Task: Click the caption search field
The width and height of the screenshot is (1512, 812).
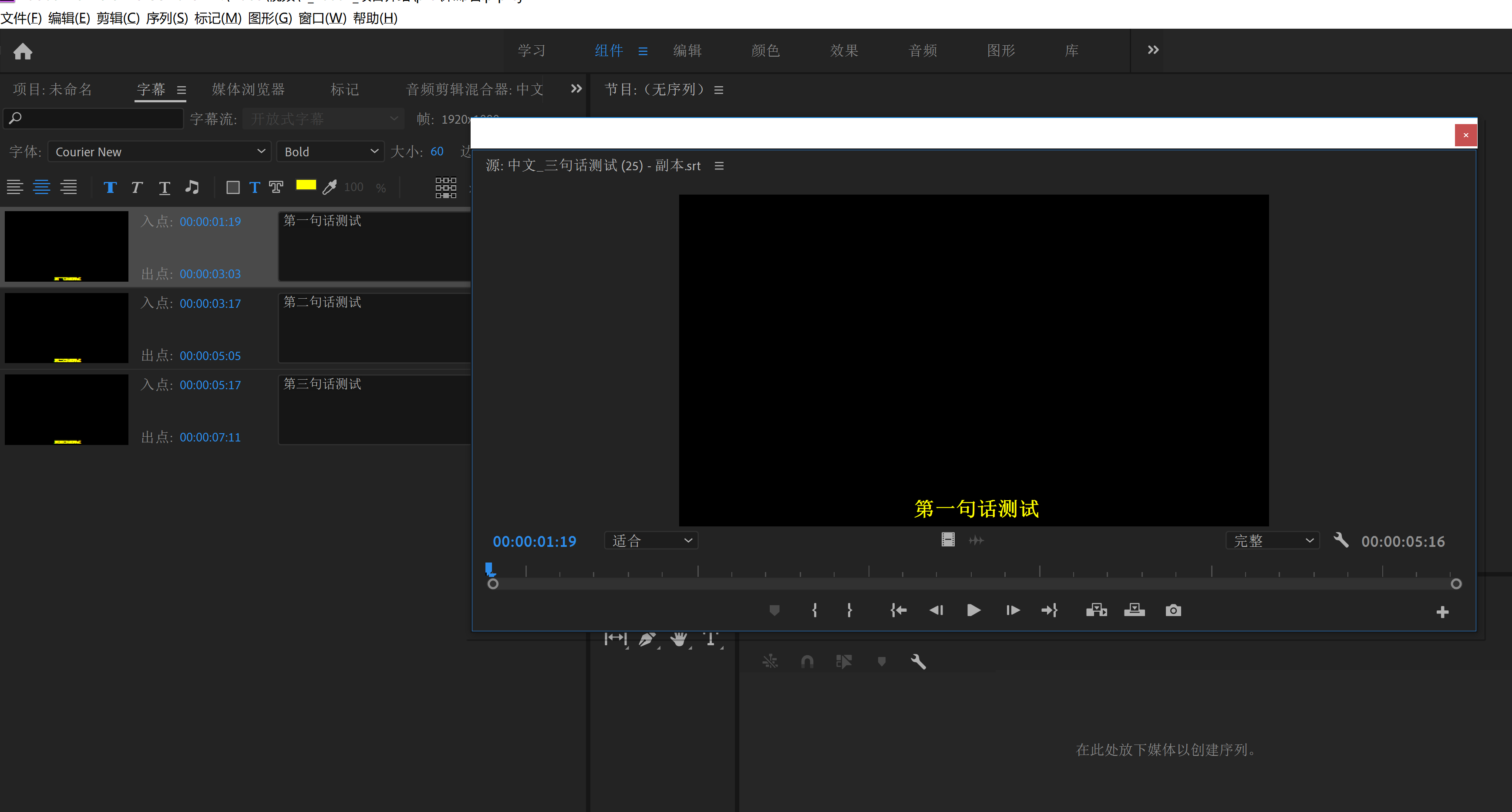Action: pos(93,118)
